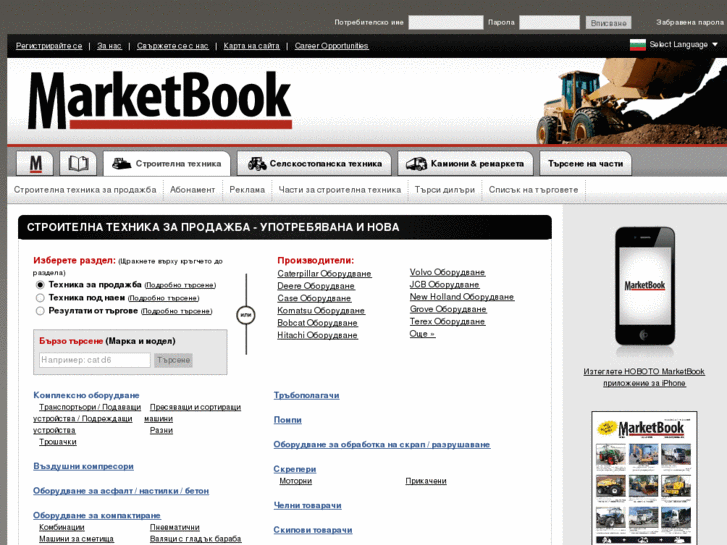Select the Резултати от търгове radio button
This screenshot has width=727, height=545.
[x=40, y=311]
